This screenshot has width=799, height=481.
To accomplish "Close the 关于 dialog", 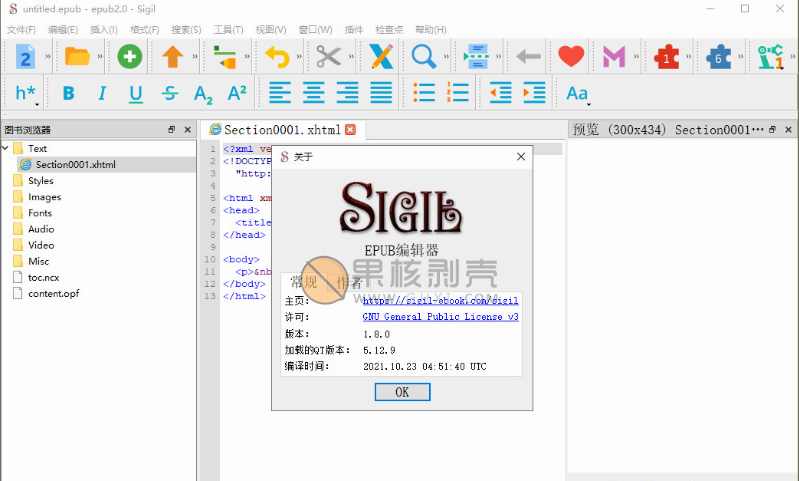I will click(521, 156).
